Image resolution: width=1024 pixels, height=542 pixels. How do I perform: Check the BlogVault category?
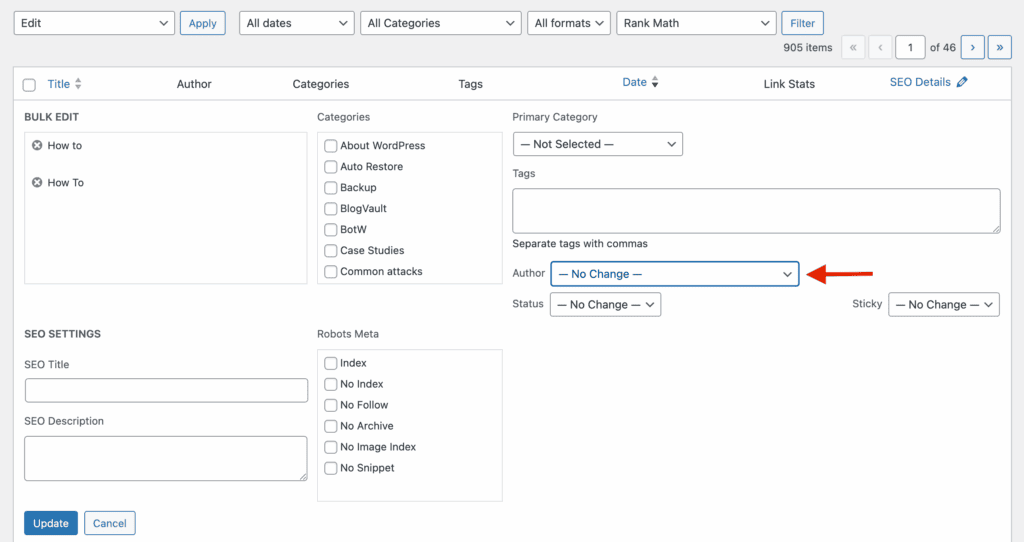coord(331,208)
